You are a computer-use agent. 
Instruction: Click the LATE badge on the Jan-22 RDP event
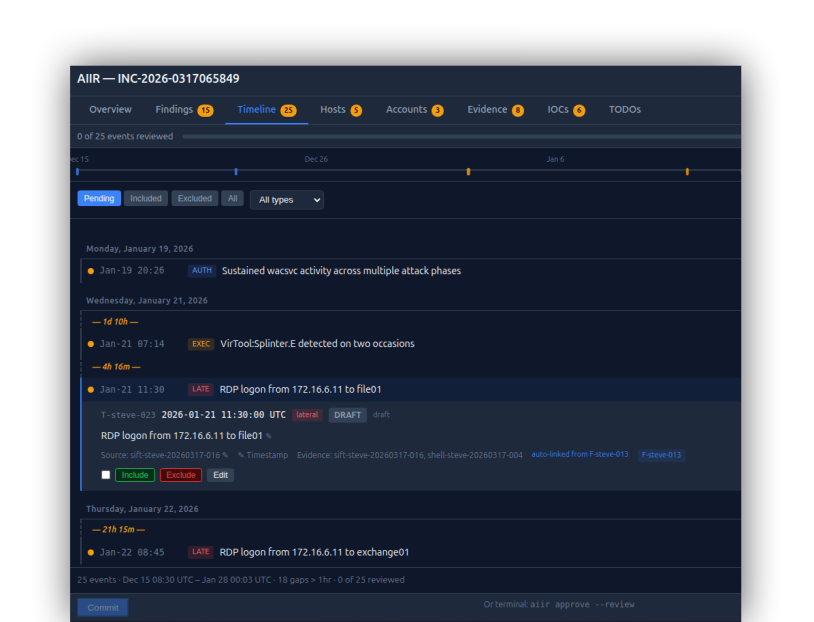pyautogui.click(x=200, y=551)
